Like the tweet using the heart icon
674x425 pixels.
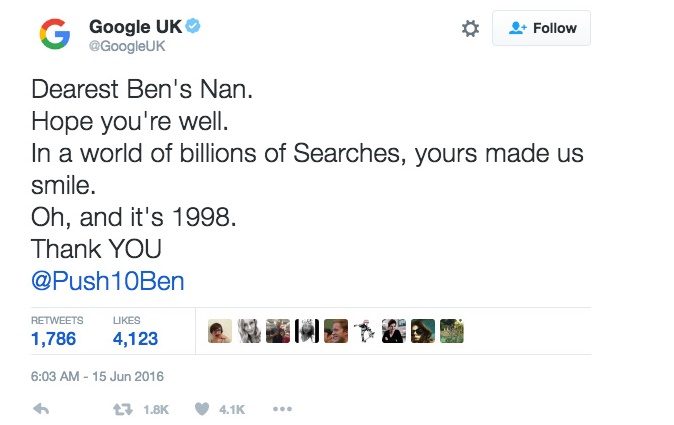(202, 409)
